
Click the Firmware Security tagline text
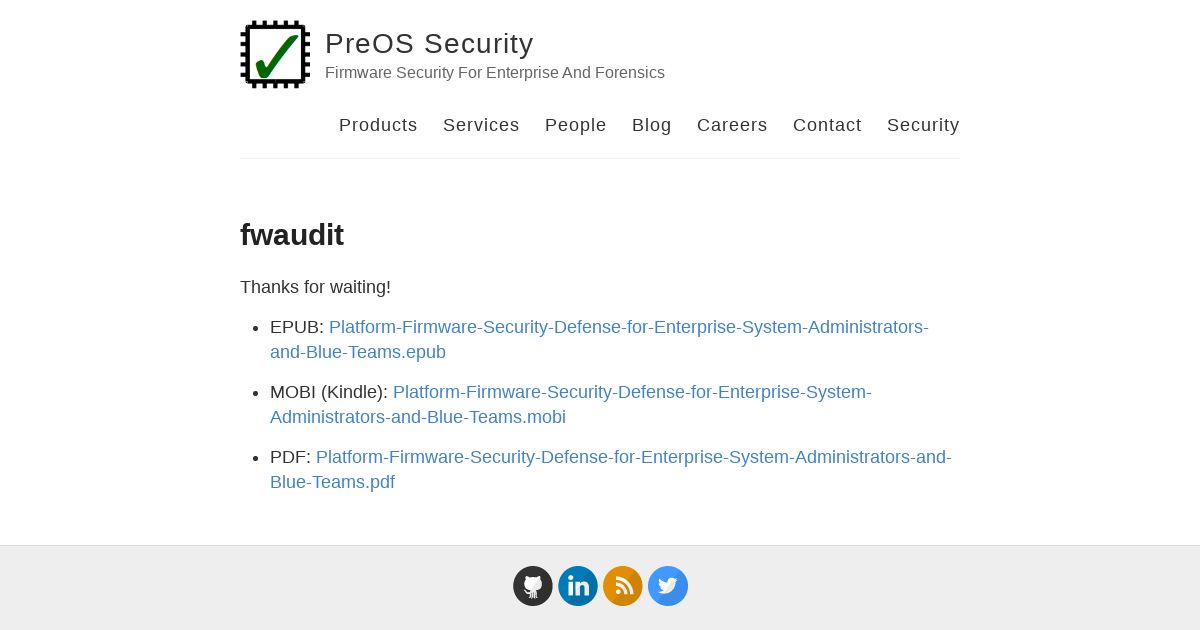coord(495,73)
